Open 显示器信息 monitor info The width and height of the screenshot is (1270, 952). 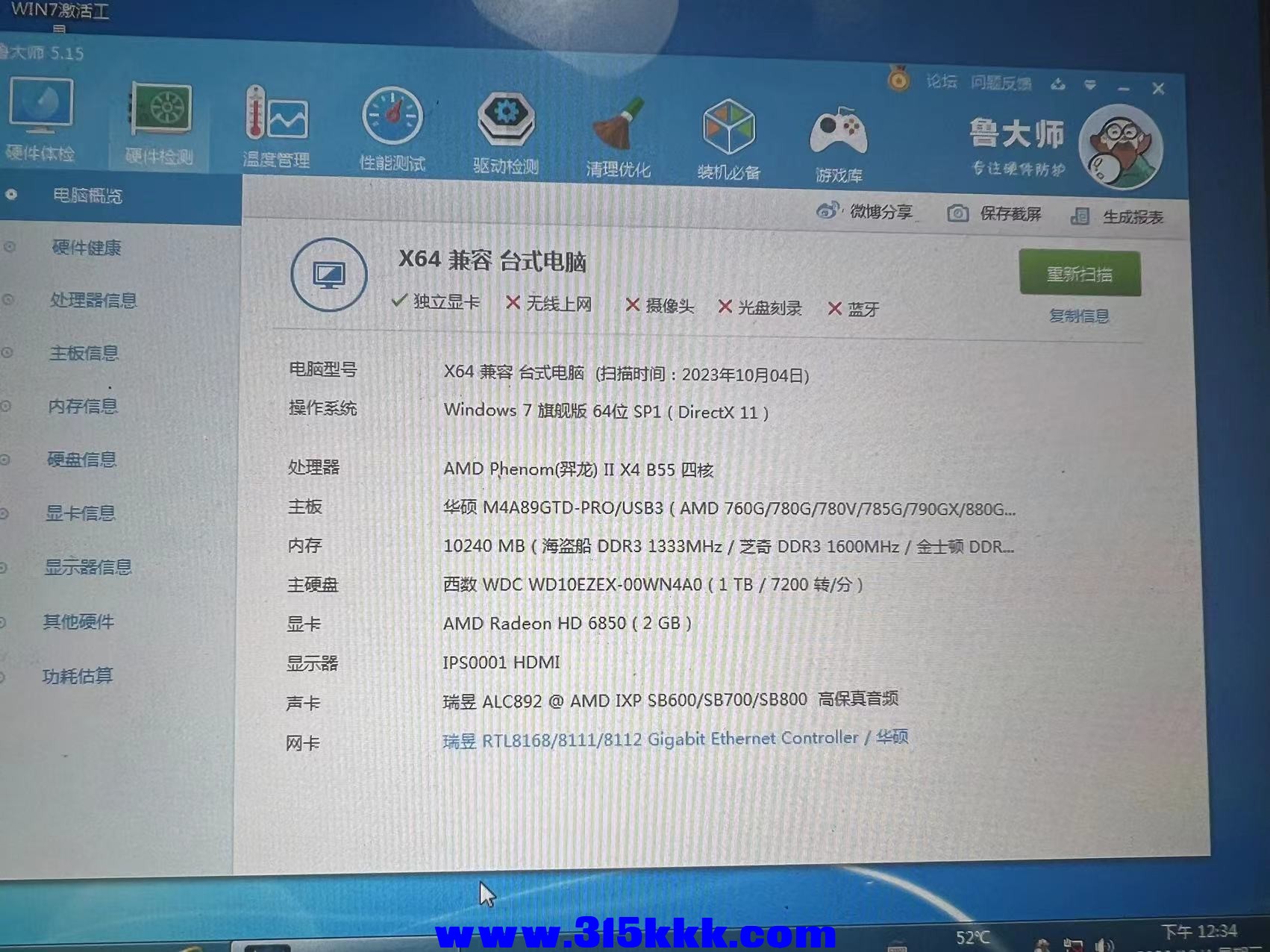(x=88, y=568)
